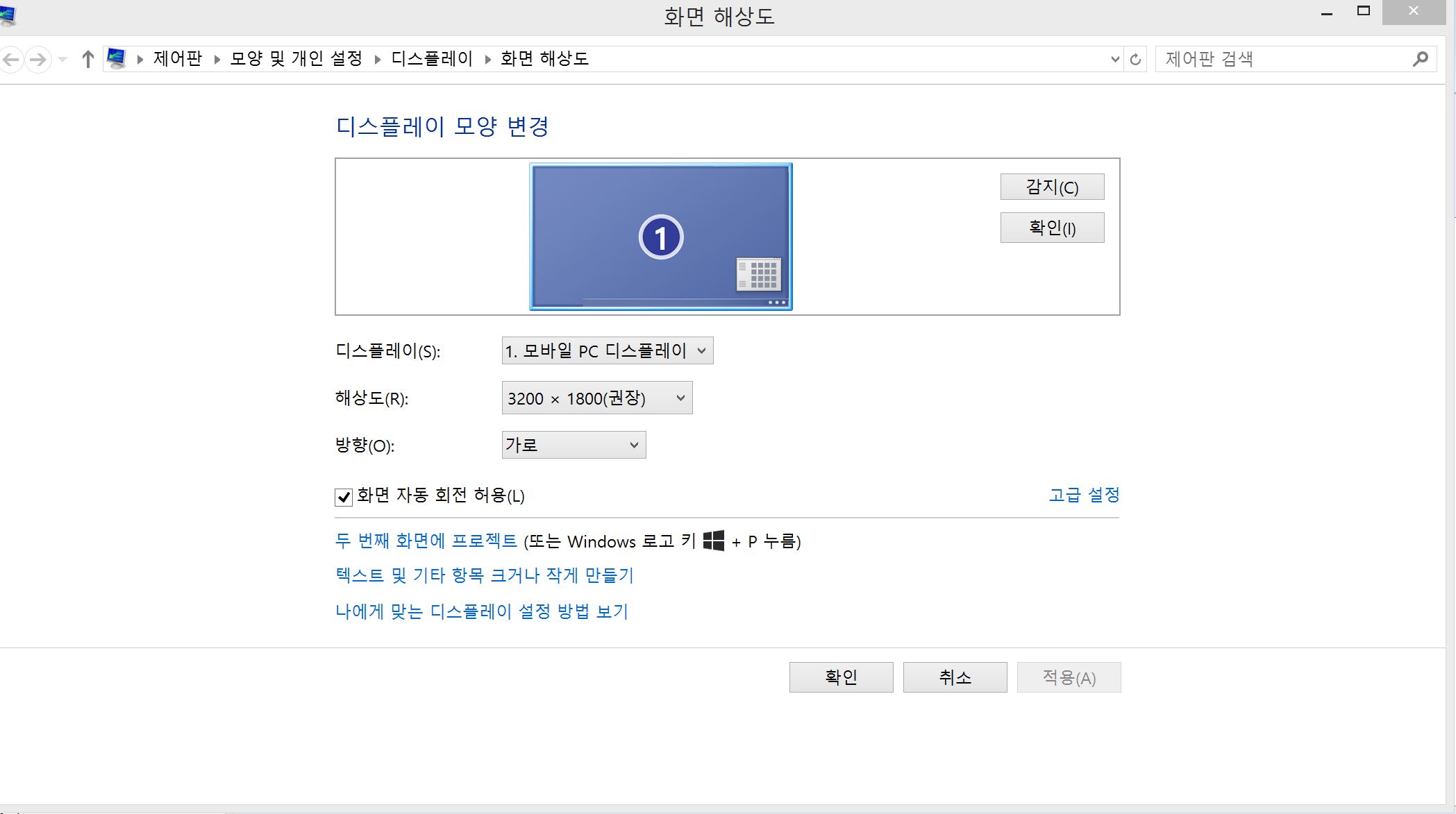Expand arrow after 디스플레이 breadcrumb

tap(487, 60)
